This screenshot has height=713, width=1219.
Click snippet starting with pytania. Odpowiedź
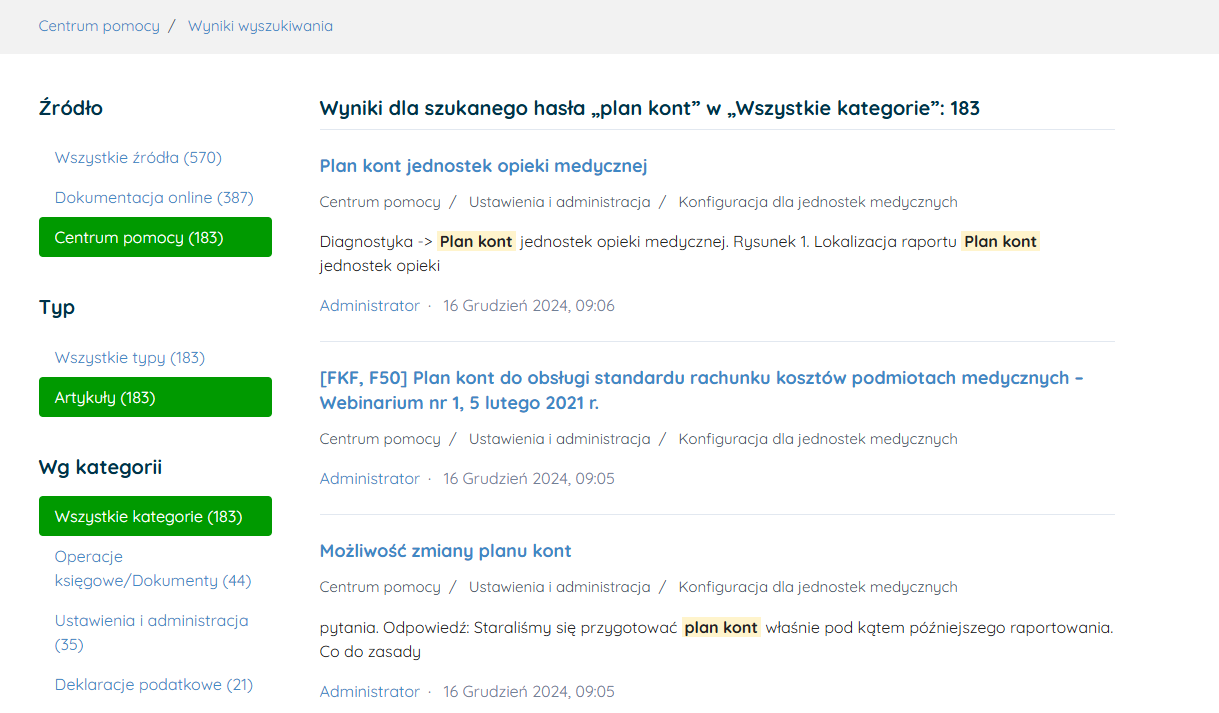click(x=716, y=639)
